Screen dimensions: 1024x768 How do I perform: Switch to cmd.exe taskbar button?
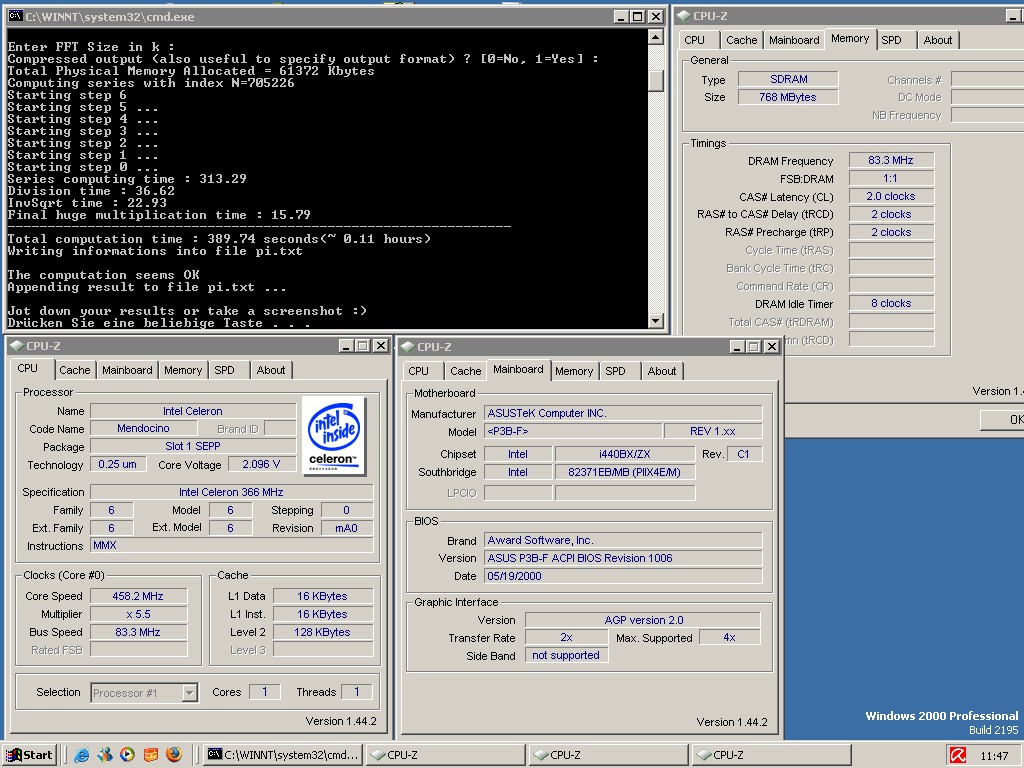tap(283, 755)
